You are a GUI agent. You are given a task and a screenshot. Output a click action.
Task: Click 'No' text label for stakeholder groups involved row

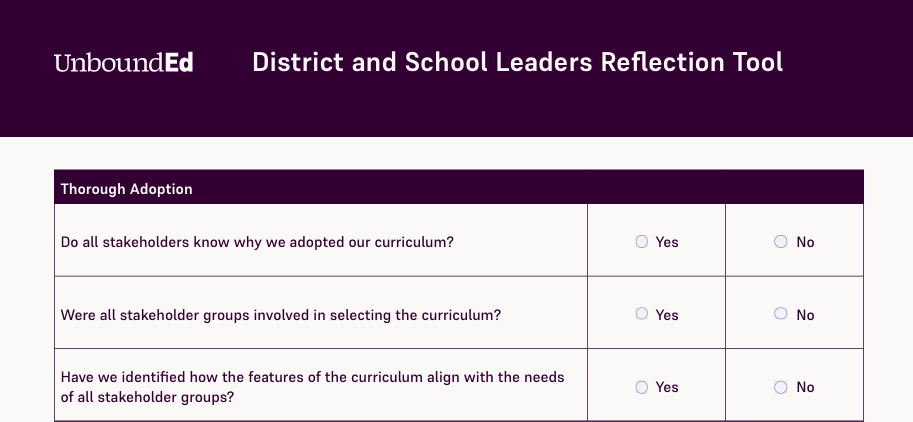pos(805,315)
